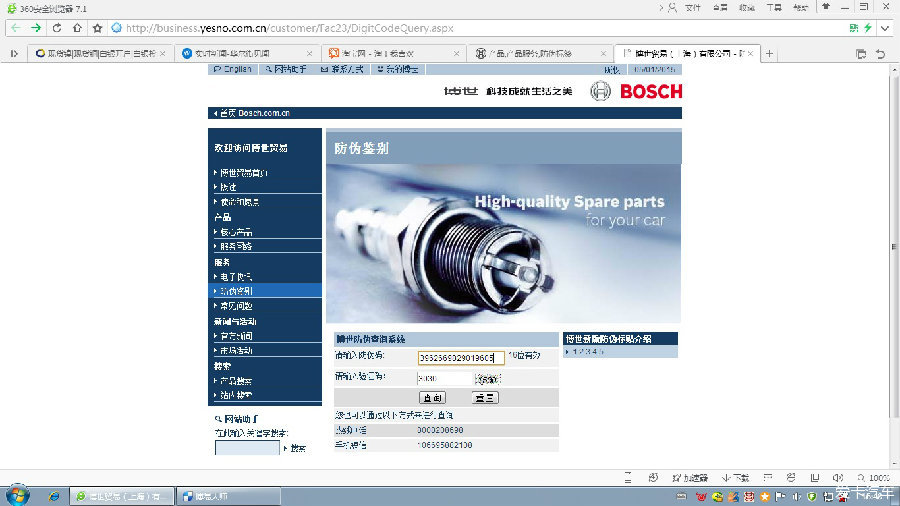The height and width of the screenshot is (506, 900).
Task: Click the verification code input field
Action: (x=444, y=379)
